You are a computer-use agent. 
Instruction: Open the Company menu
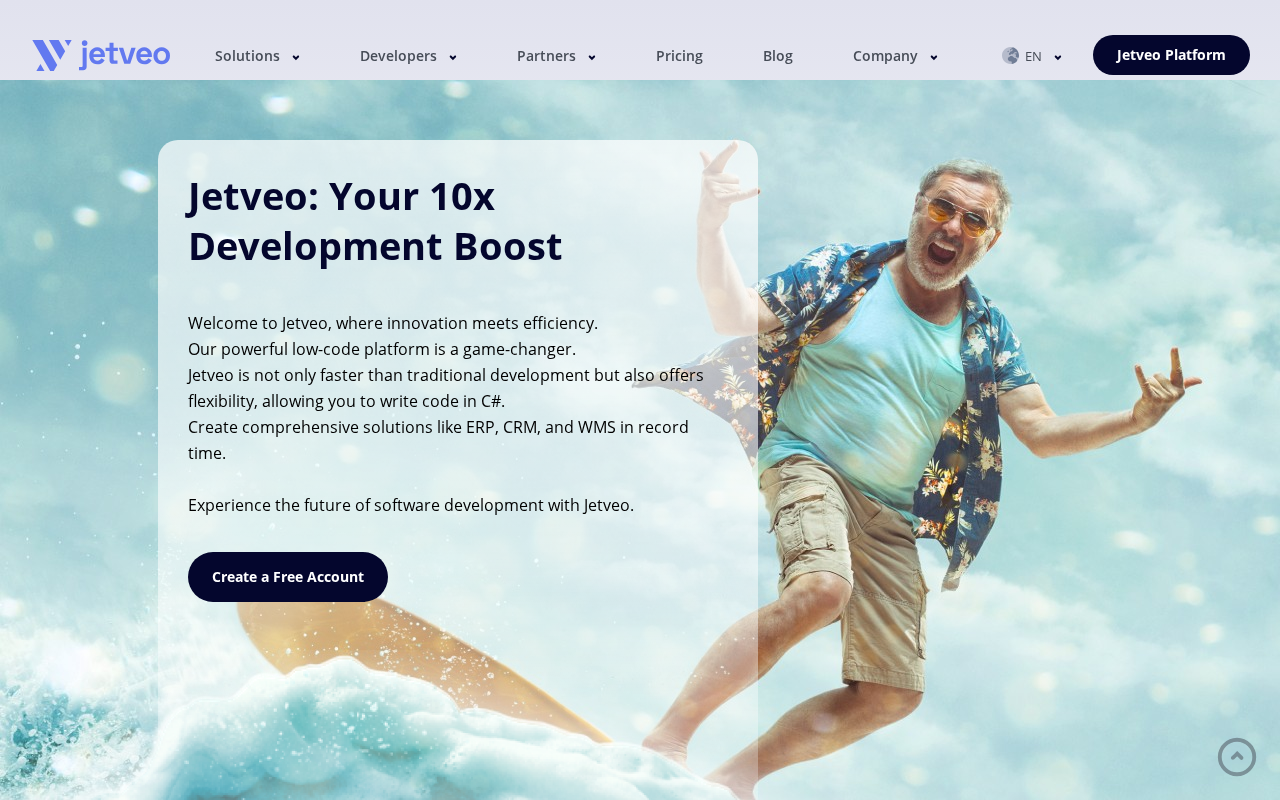(x=885, y=56)
